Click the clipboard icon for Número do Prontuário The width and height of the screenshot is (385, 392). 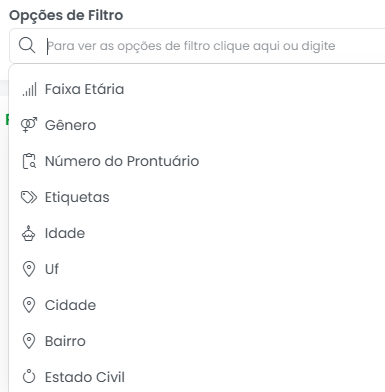coord(29,161)
